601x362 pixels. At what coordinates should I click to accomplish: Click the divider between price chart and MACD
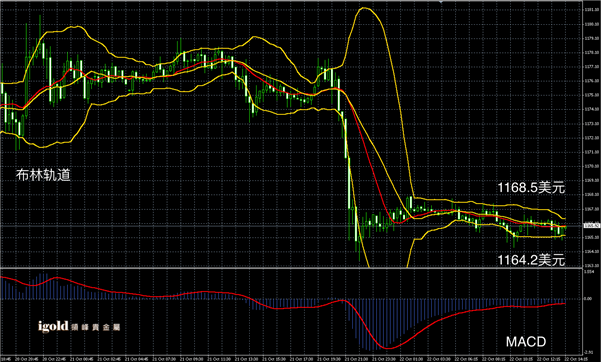click(291, 268)
